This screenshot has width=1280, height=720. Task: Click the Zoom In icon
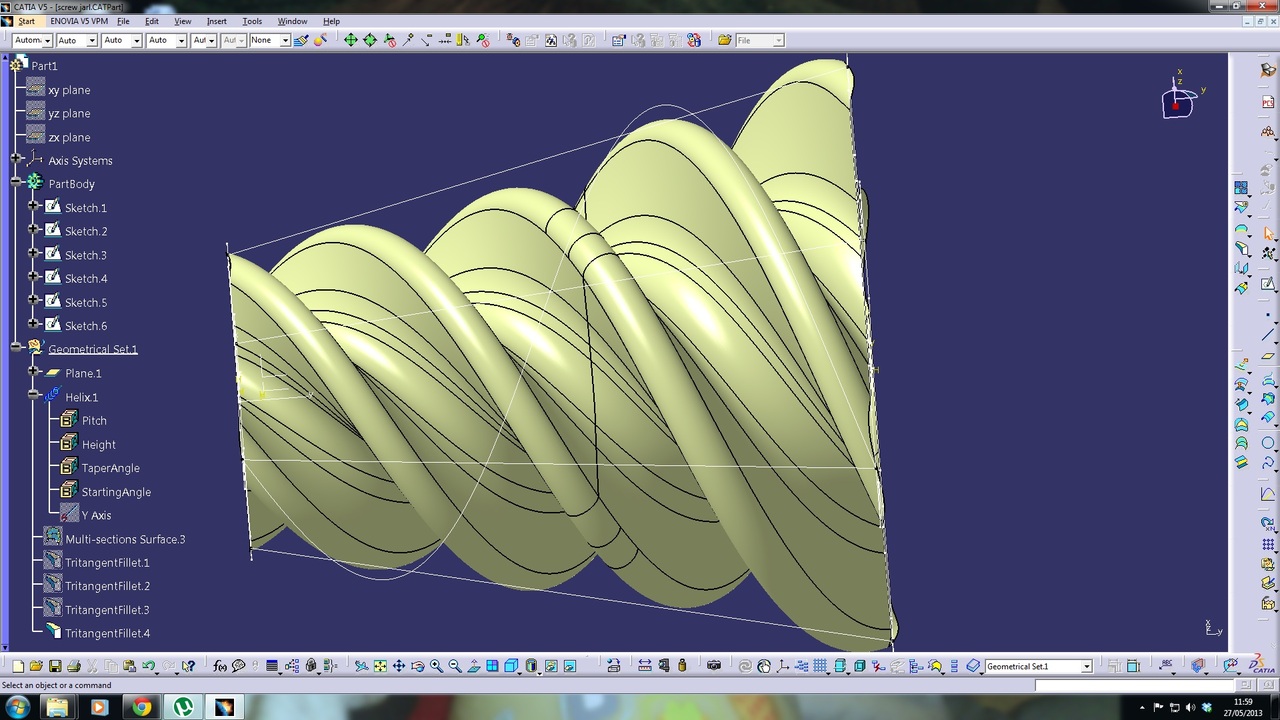[436, 666]
